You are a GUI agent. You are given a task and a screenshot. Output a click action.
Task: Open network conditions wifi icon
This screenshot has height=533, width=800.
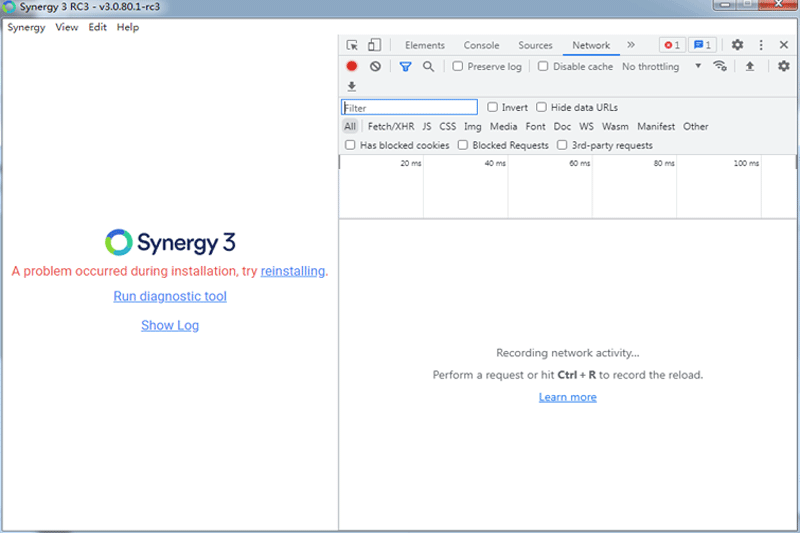point(720,66)
